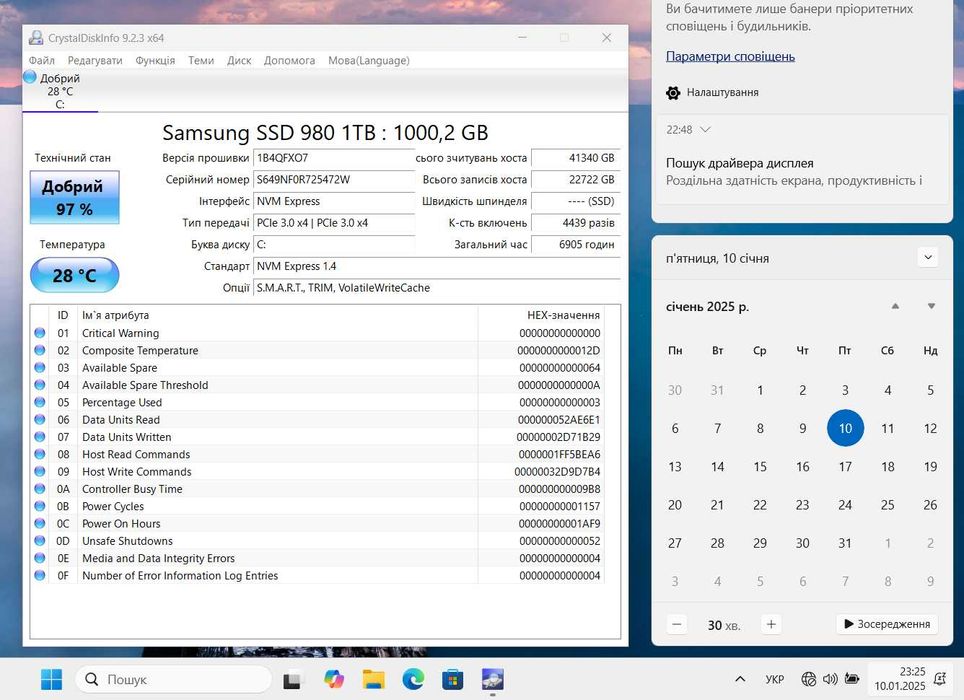This screenshot has width=964, height=700.
Task: Show hidden tray icons chevron
Action: [740, 679]
